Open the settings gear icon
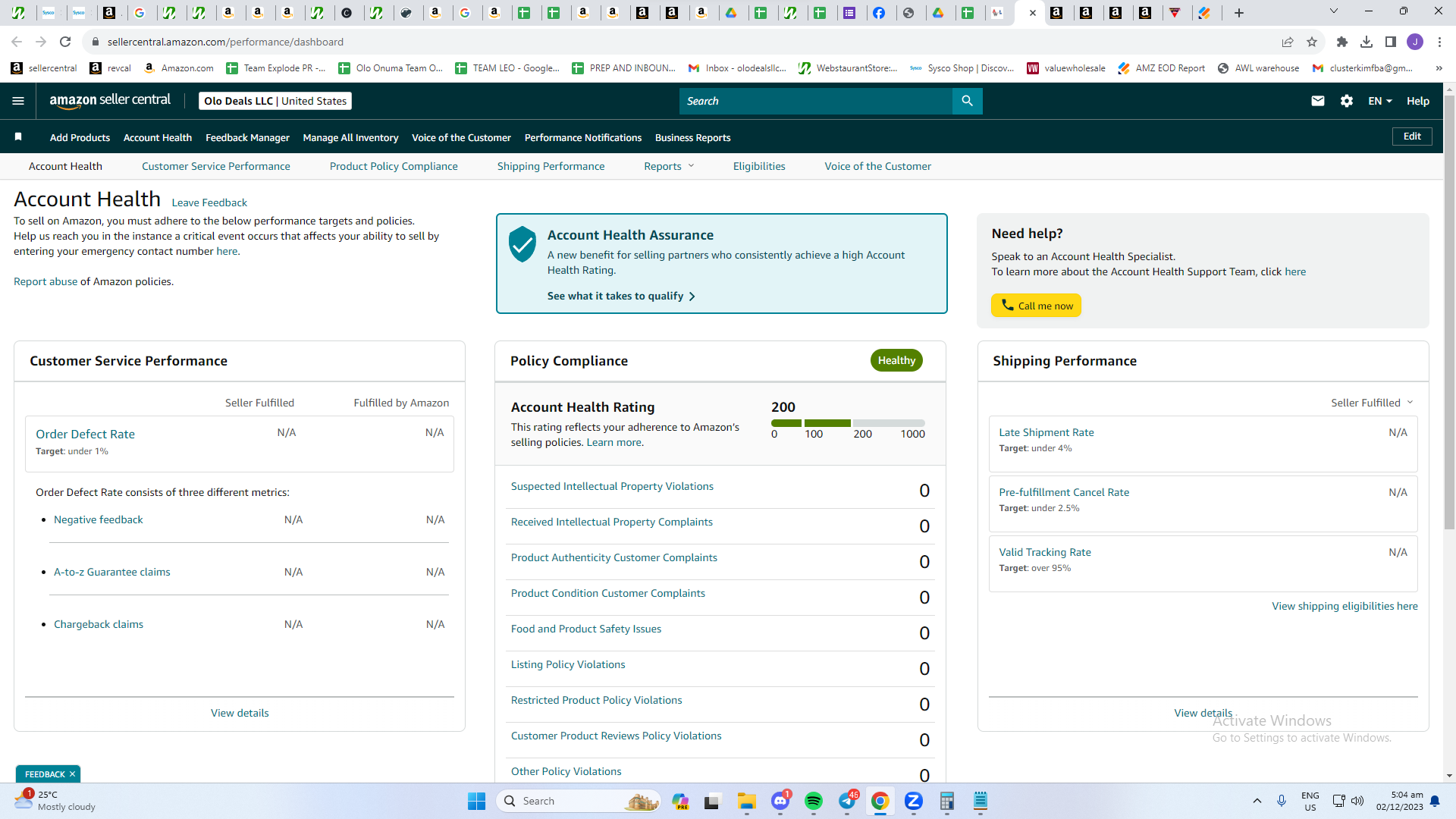Screen dimensions: 1456x819 (1347, 101)
